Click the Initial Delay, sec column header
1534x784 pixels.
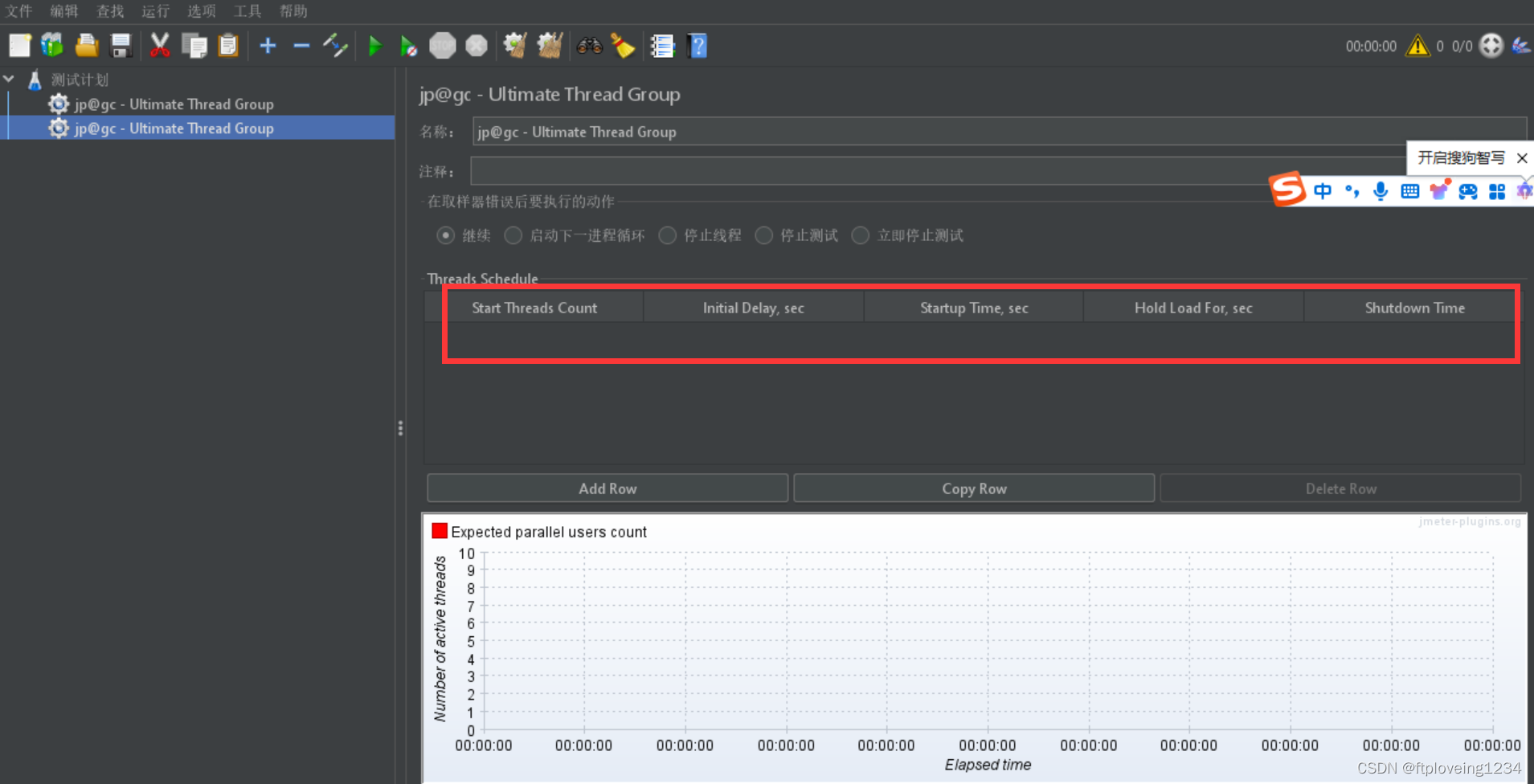[754, 308]
